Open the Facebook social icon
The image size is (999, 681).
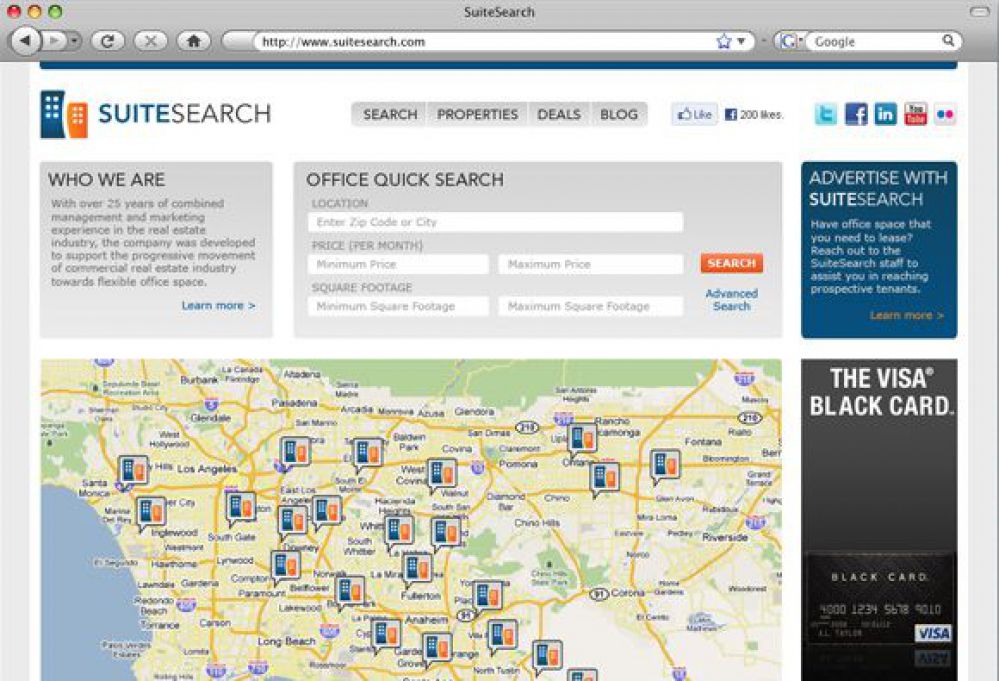856,115
